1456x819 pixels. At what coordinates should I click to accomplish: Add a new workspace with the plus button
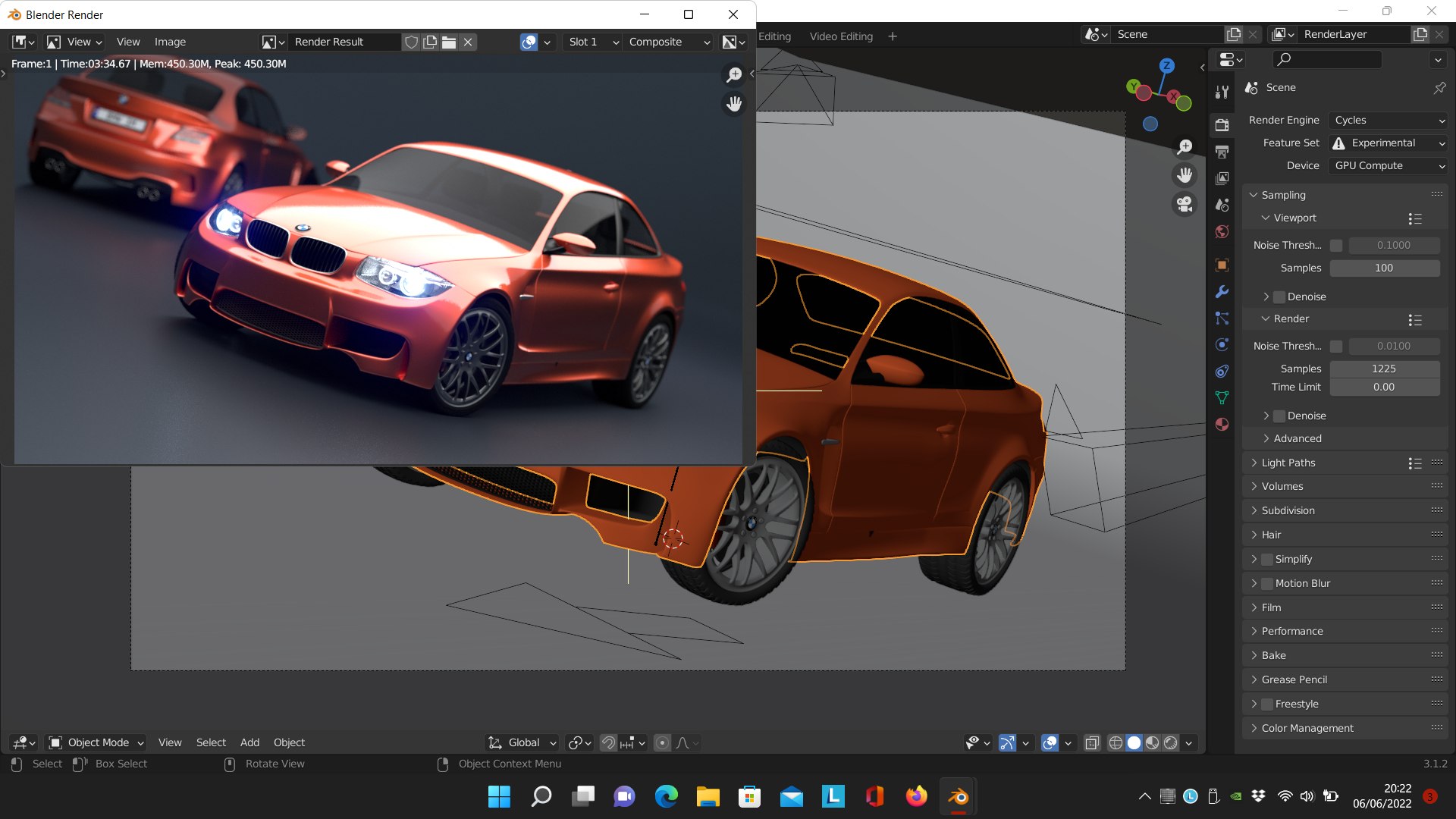click(x=893, y=36)
